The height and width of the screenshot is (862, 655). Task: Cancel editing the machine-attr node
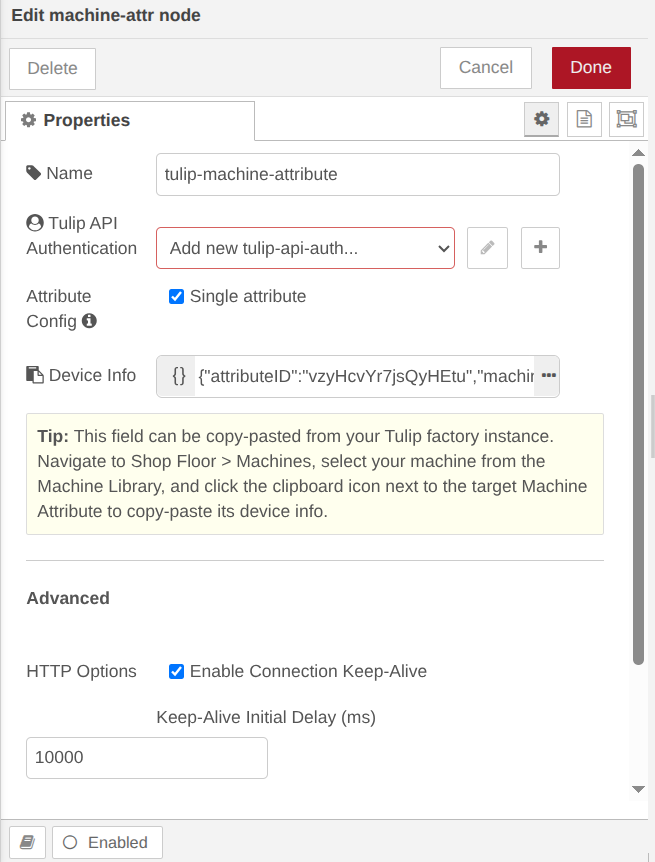pos(485,67)
